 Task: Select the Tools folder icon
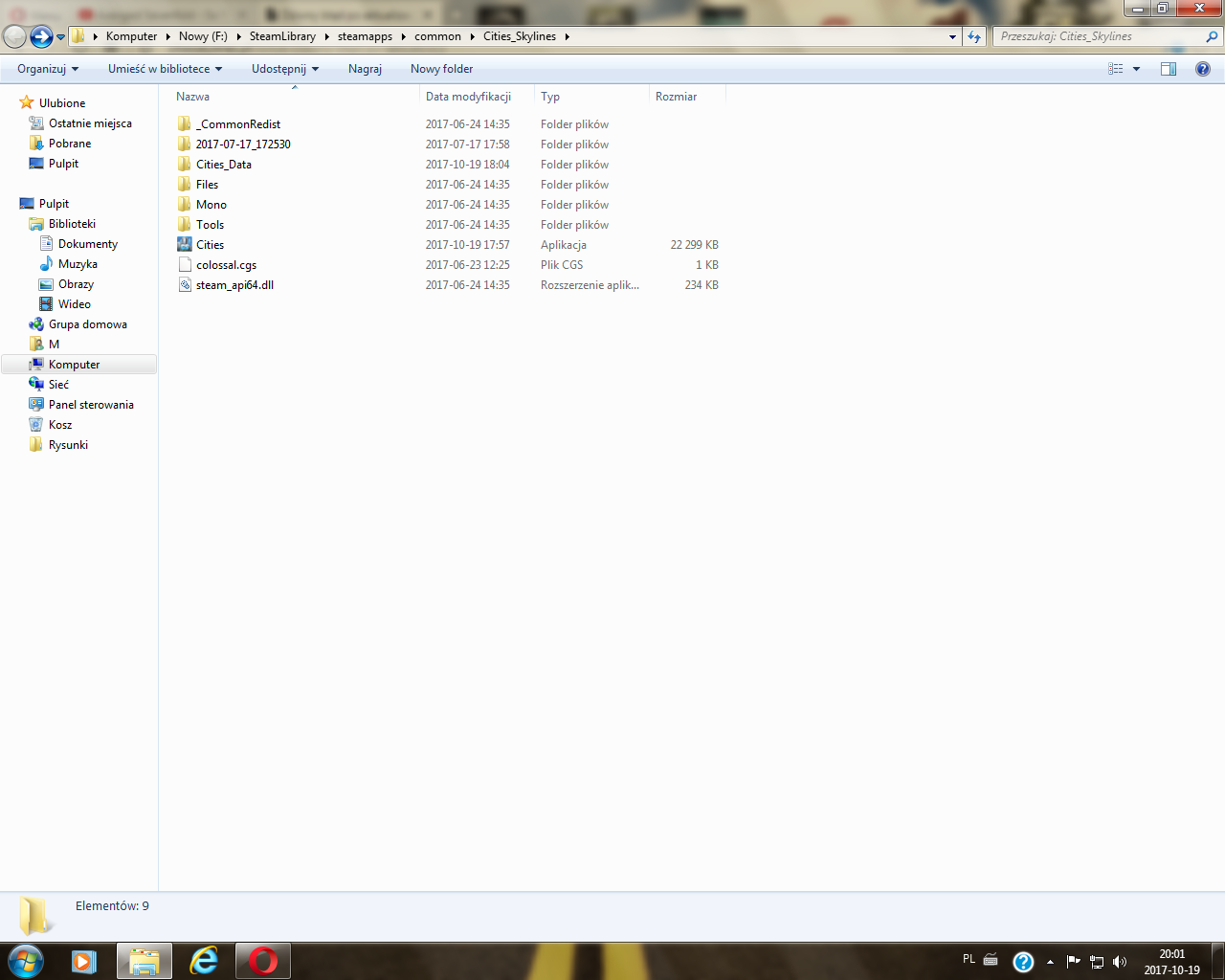pyautogui.click(x=185, y=225)
